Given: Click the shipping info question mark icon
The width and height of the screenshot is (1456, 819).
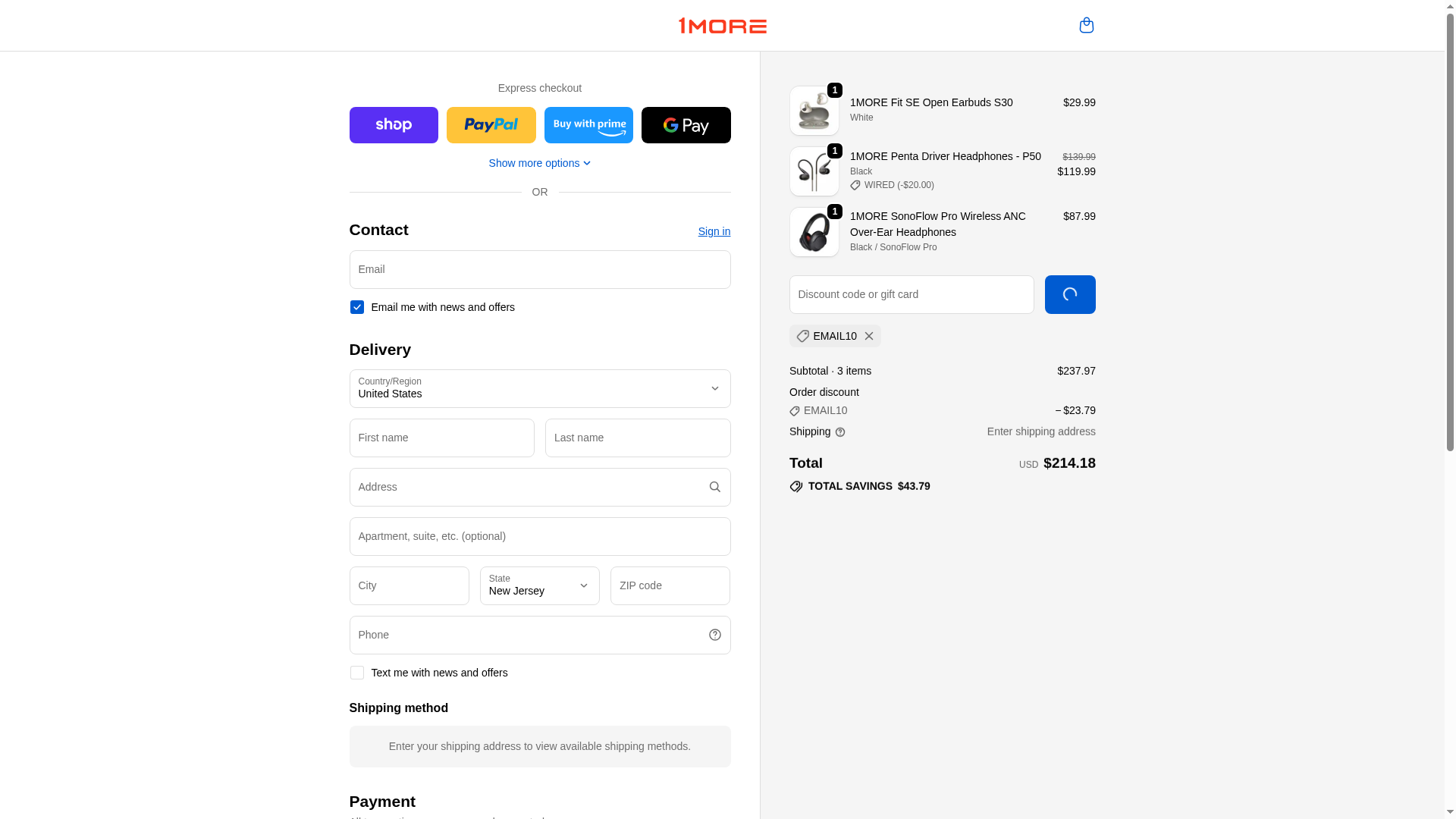Looking at the screenshot, I should [x=840, y=432].
